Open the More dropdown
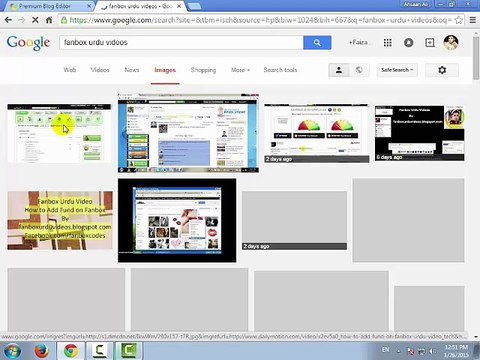Image resolution: width=480 pixels, height=360 pixels. coord(240,70)
